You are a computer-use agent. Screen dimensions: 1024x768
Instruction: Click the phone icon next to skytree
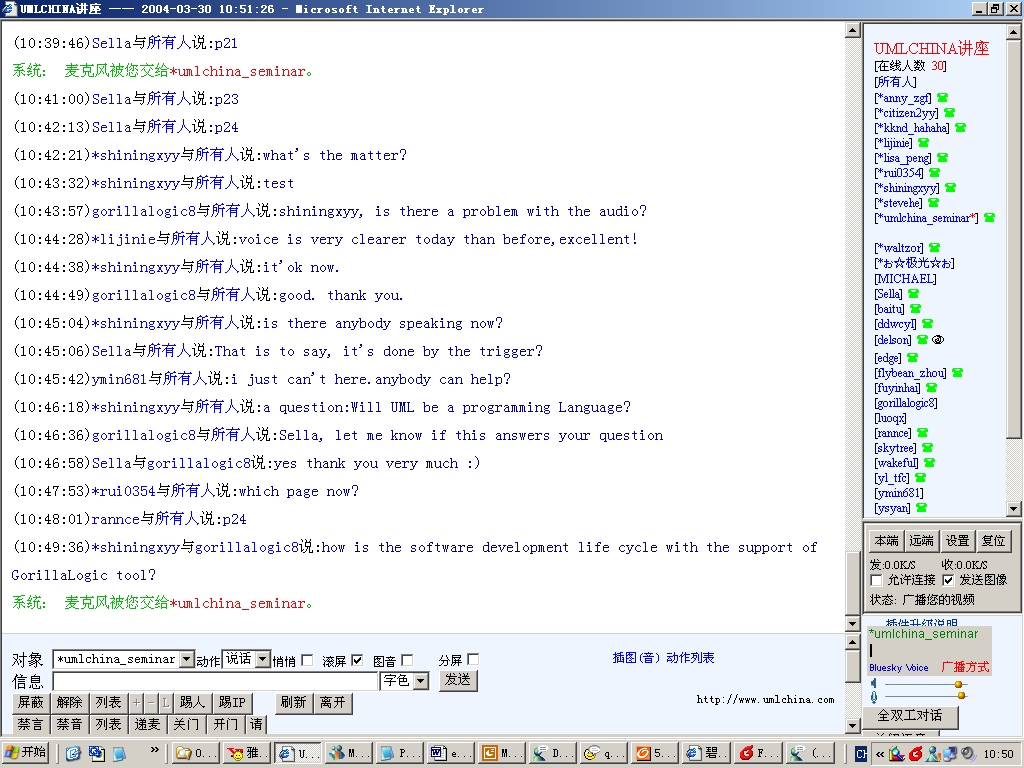tap(927, 448)
